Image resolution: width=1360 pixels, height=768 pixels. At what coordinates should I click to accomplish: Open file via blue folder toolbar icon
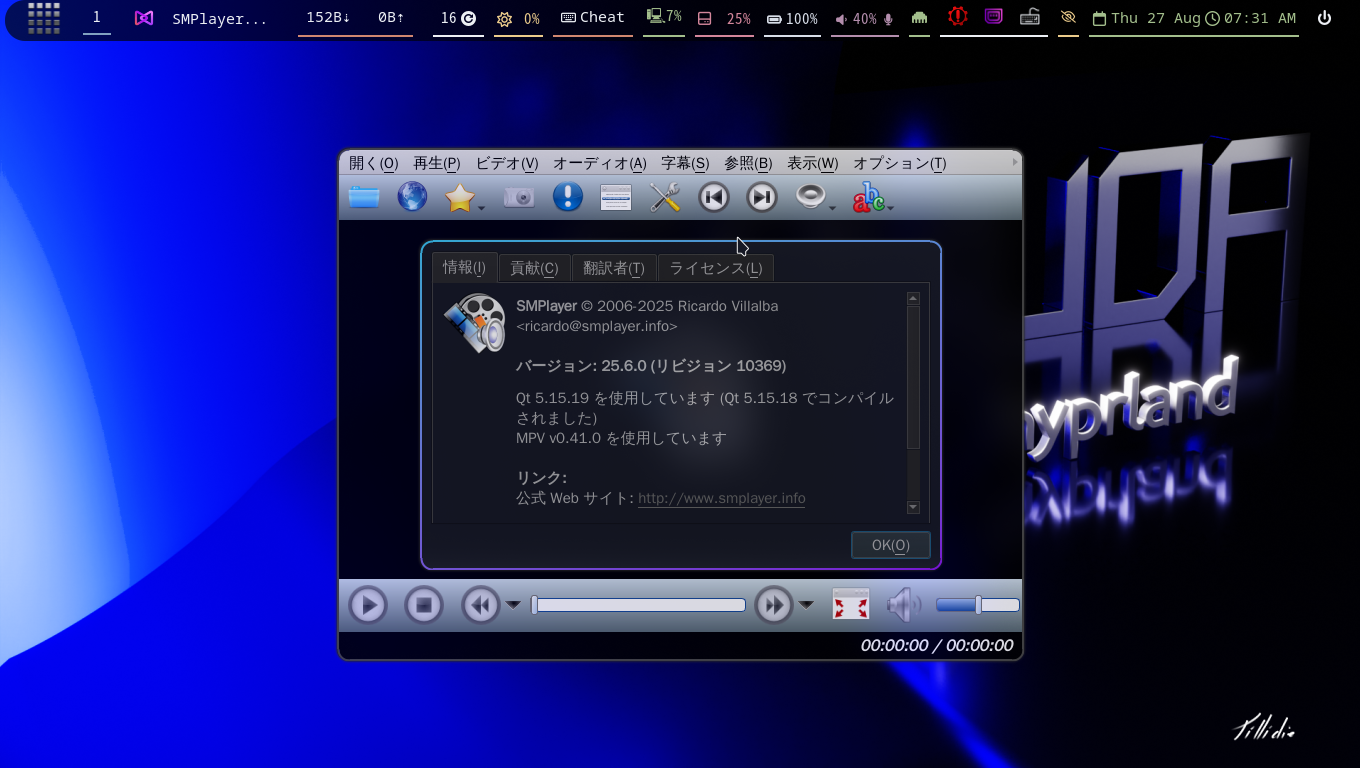click(x=364, y=197)
